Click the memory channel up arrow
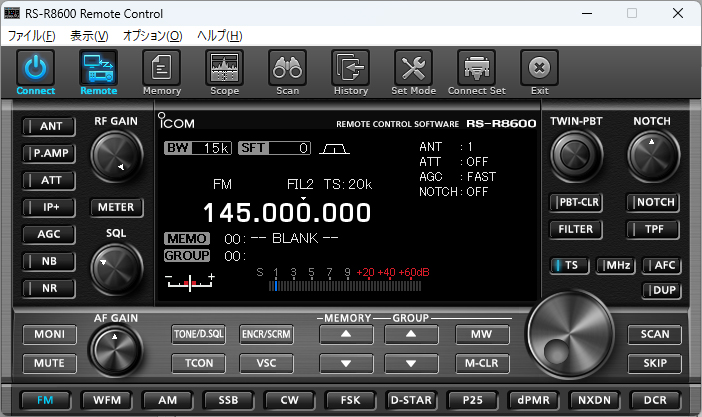Image resolution: width=702 pixels, height=417 pixels. pos(346,334)
